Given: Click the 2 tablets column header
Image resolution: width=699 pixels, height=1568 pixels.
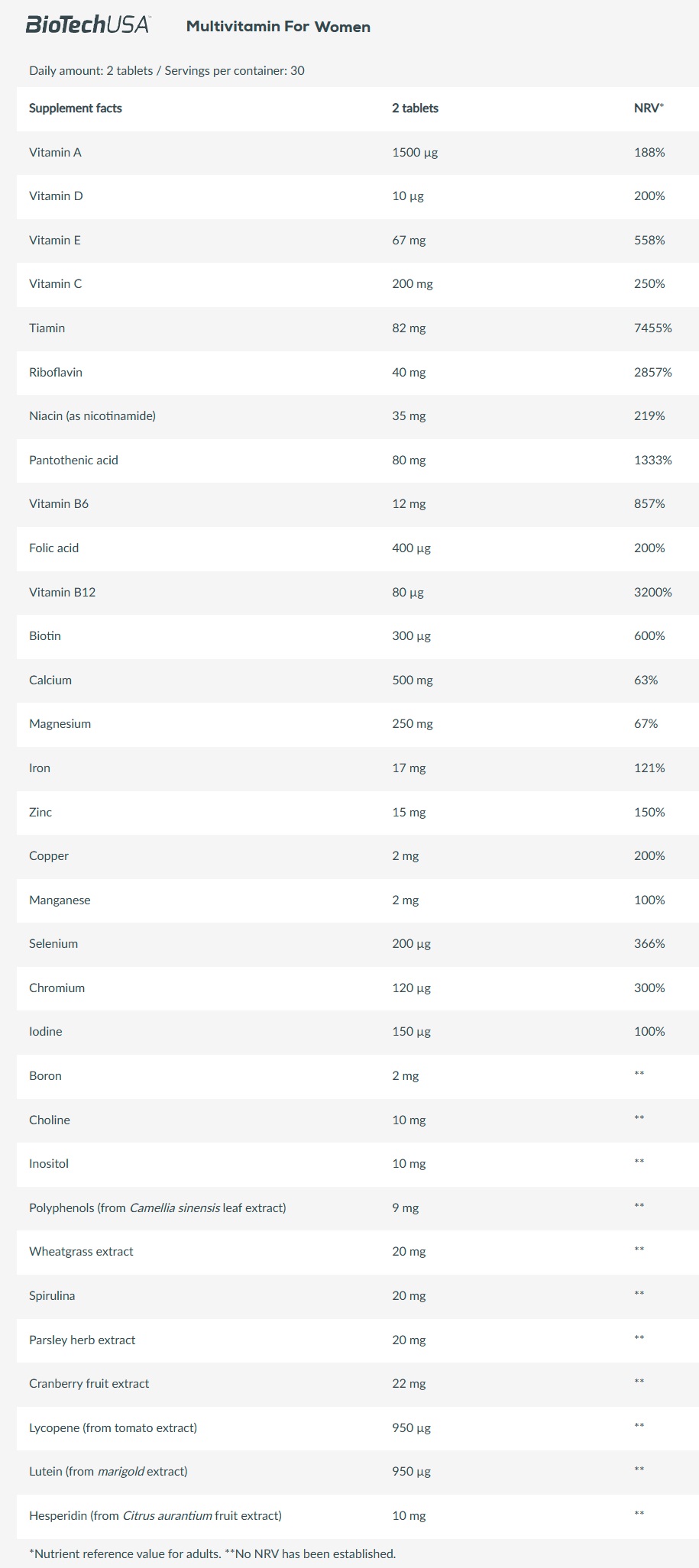Looking at the screenshot, I should click(415, 108).
